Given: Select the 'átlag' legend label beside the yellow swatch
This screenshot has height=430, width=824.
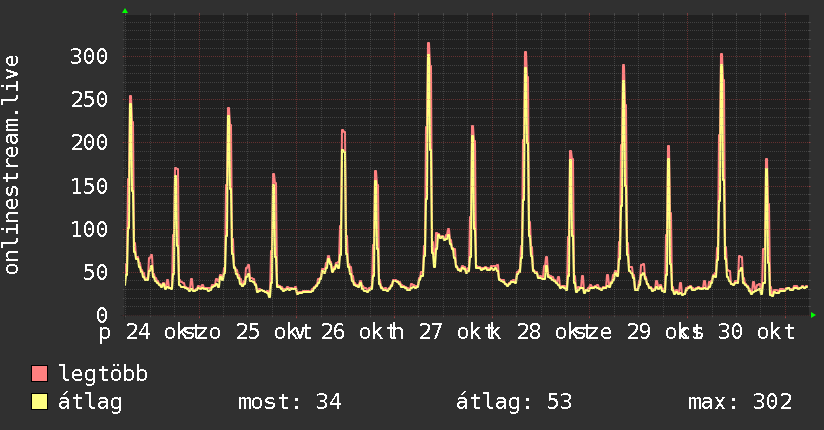Looking at the screenshot, I should coord(90,403).
